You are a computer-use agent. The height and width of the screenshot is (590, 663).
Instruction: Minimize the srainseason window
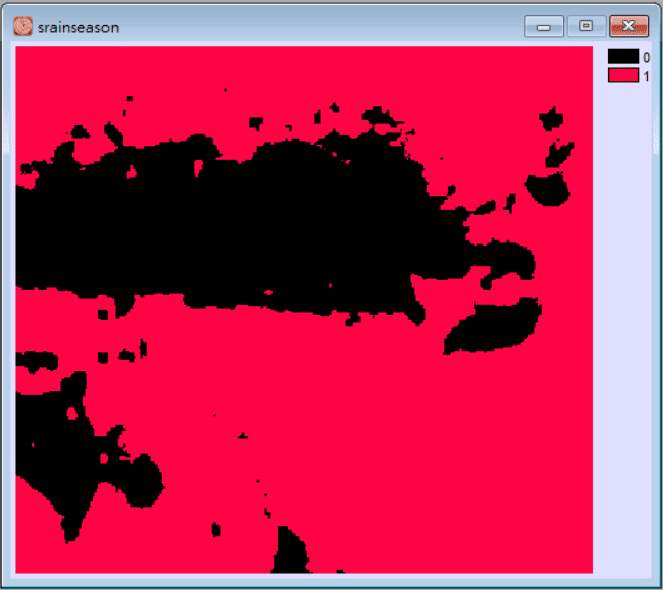pos(544,26)
